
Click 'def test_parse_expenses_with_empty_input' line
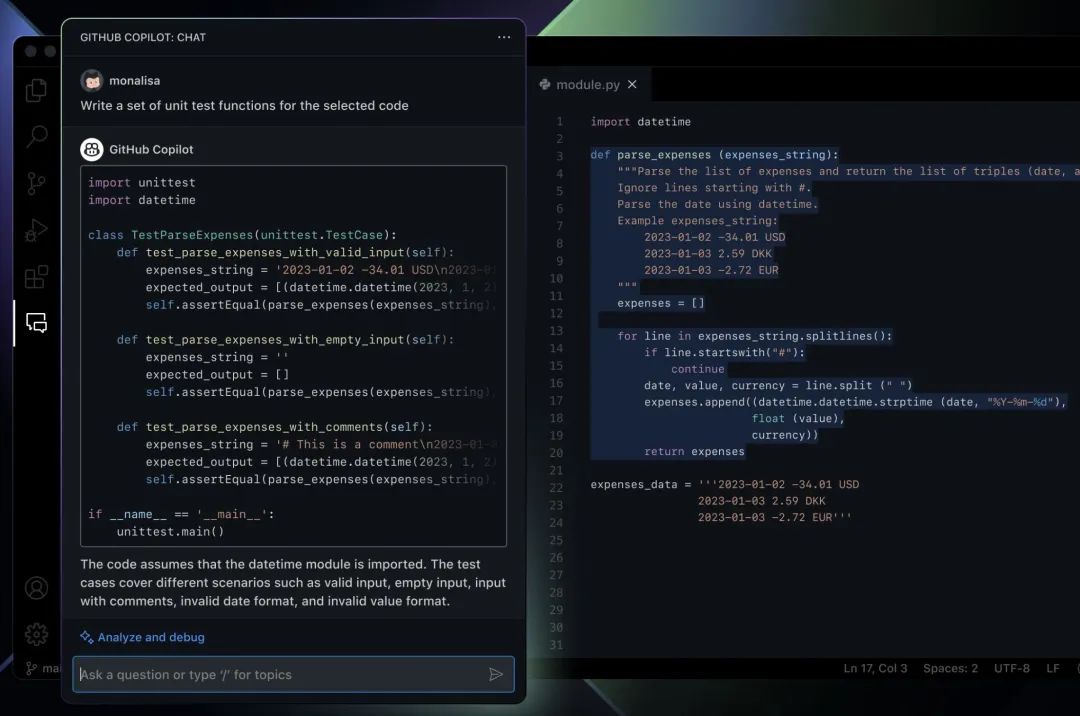pos(285,340)
